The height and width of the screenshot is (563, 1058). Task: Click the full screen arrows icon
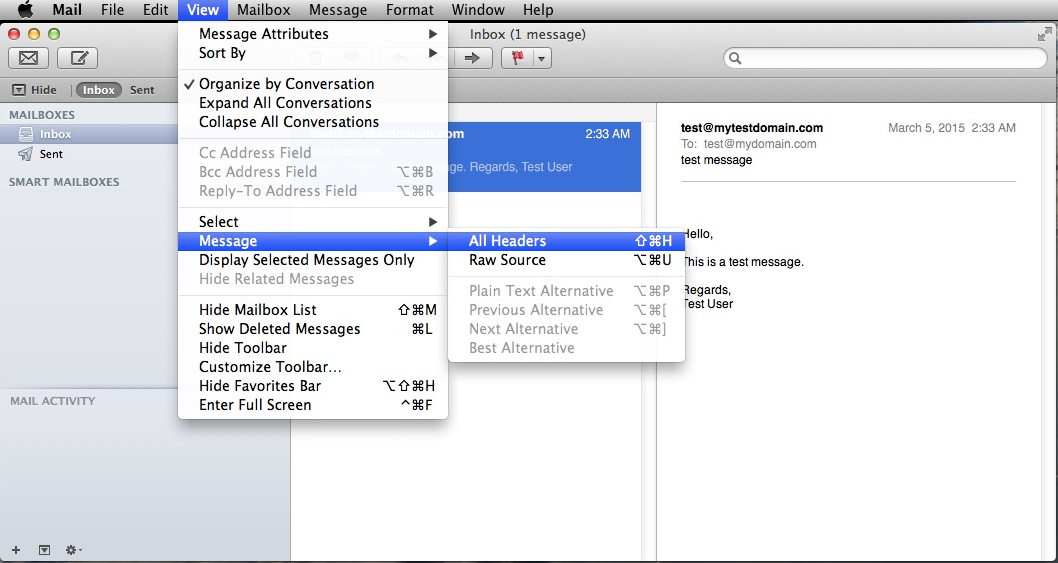pyautogui.click(x=1045, y=34)
